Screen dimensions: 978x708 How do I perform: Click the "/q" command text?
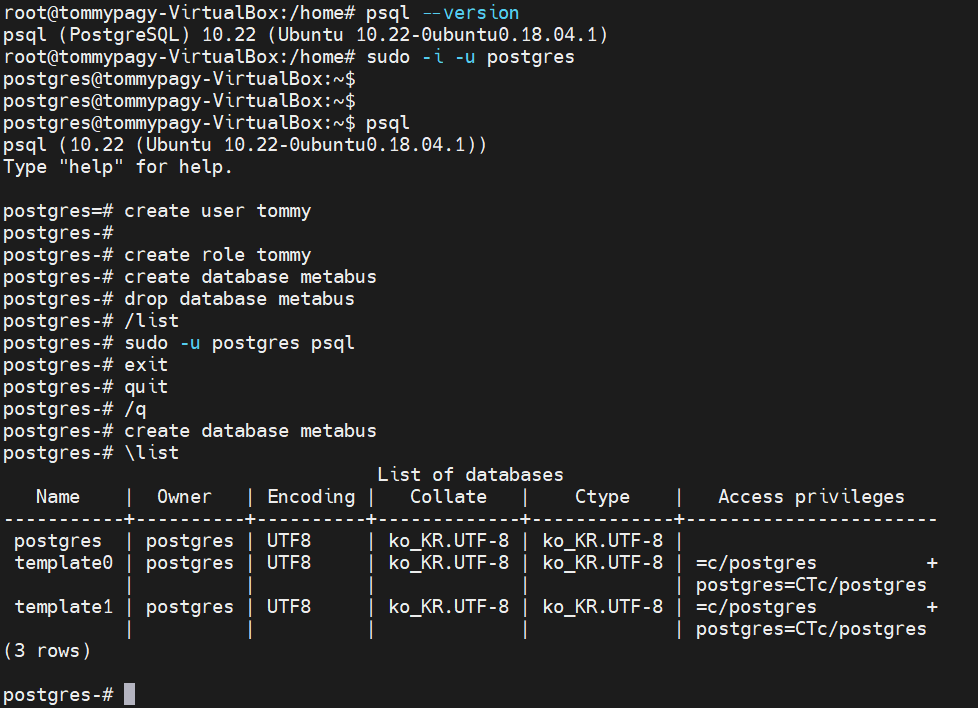[x=135, y=409]
